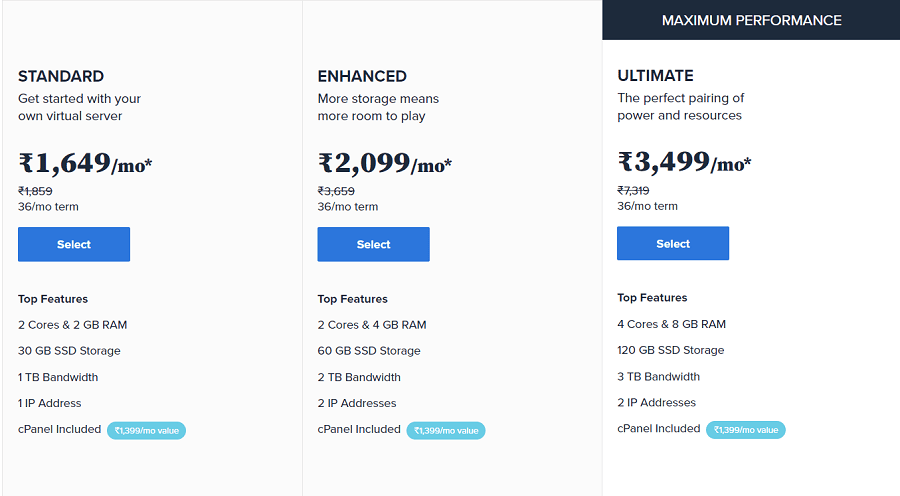Click Select button for Ultimate plan
This screenshot has width=900, height=496.
[673, 243]
